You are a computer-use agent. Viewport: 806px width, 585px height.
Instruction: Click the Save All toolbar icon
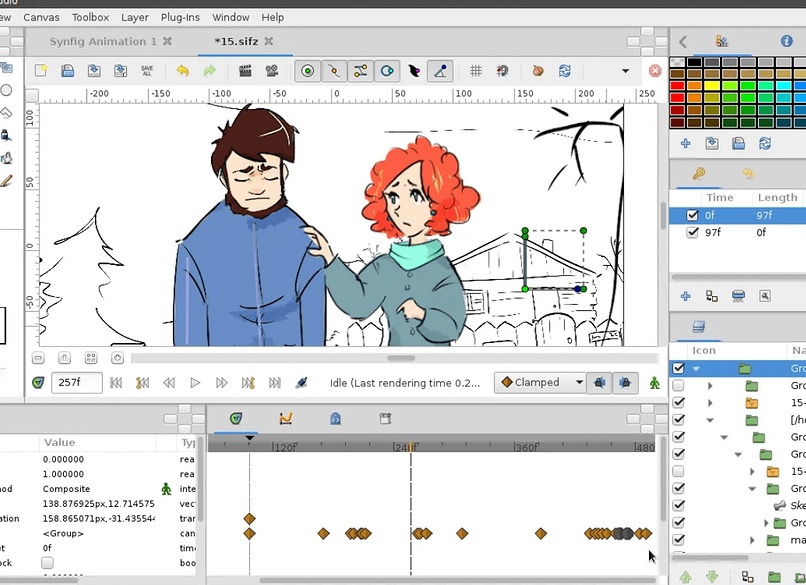(x=147, y=70)
